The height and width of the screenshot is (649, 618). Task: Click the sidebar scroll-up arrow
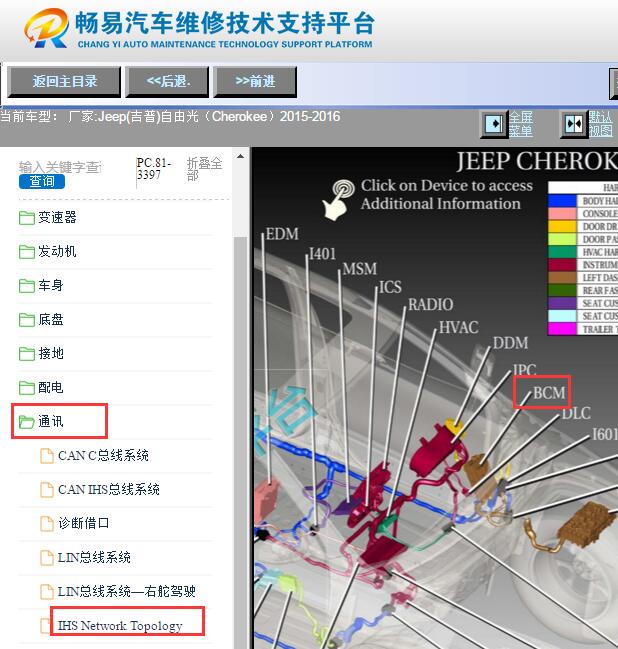pos(240,157)
